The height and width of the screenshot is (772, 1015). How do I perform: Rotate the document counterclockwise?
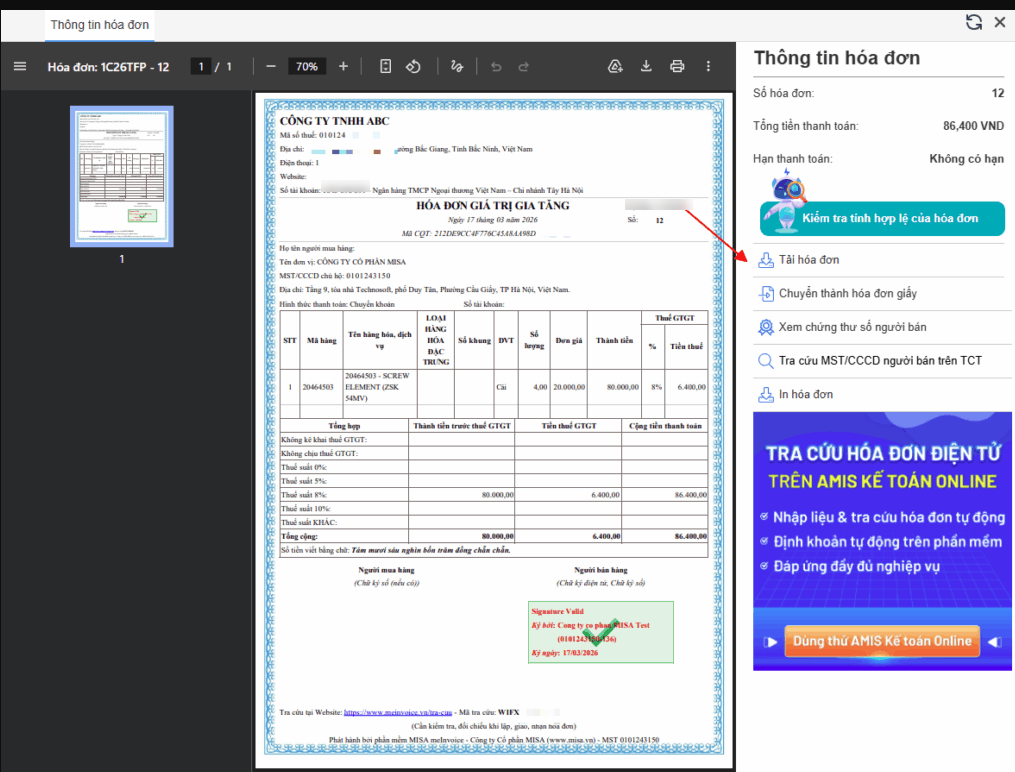coord(413,67)
